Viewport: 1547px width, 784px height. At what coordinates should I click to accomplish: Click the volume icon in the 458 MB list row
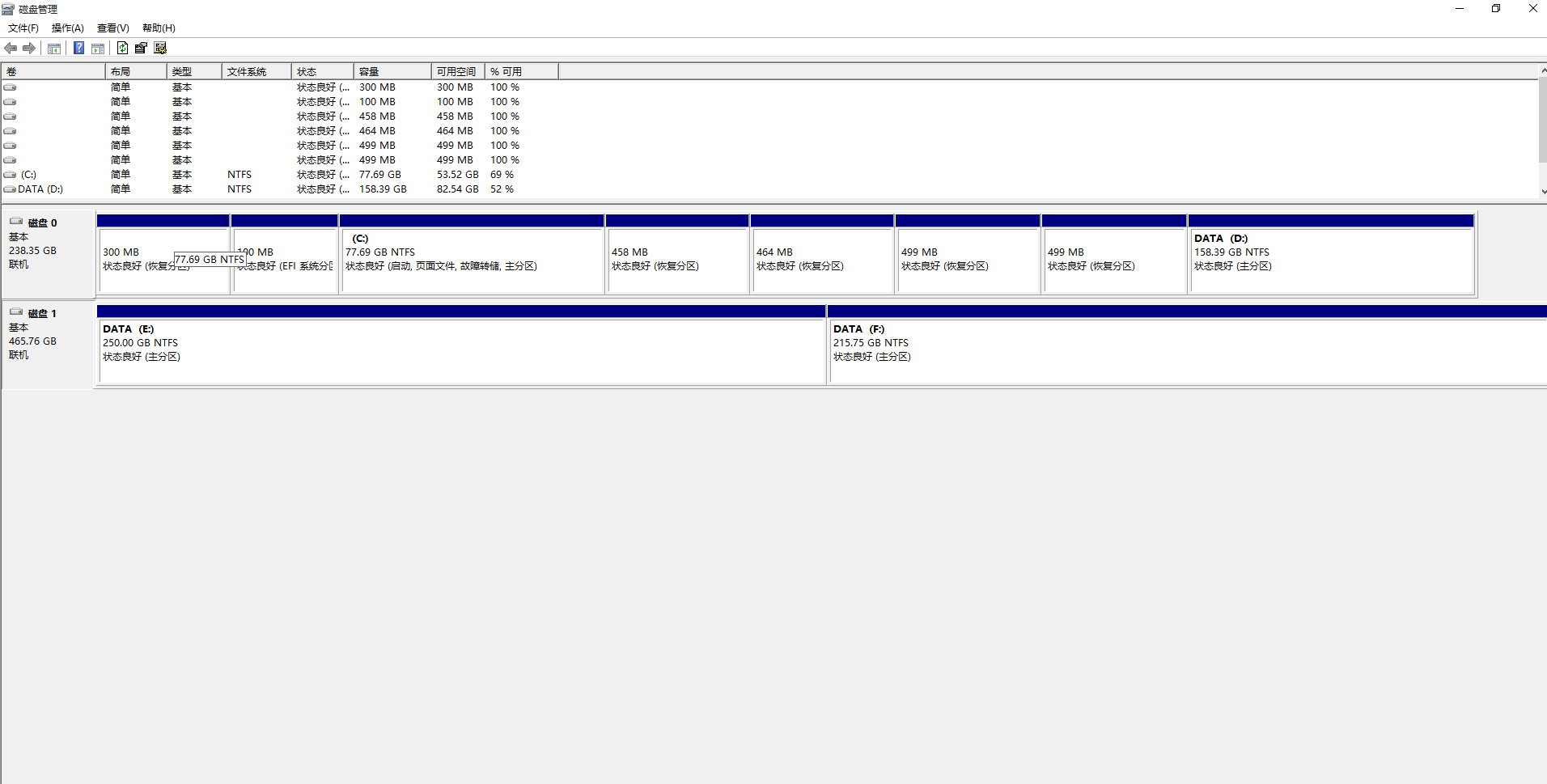(10, 117)
